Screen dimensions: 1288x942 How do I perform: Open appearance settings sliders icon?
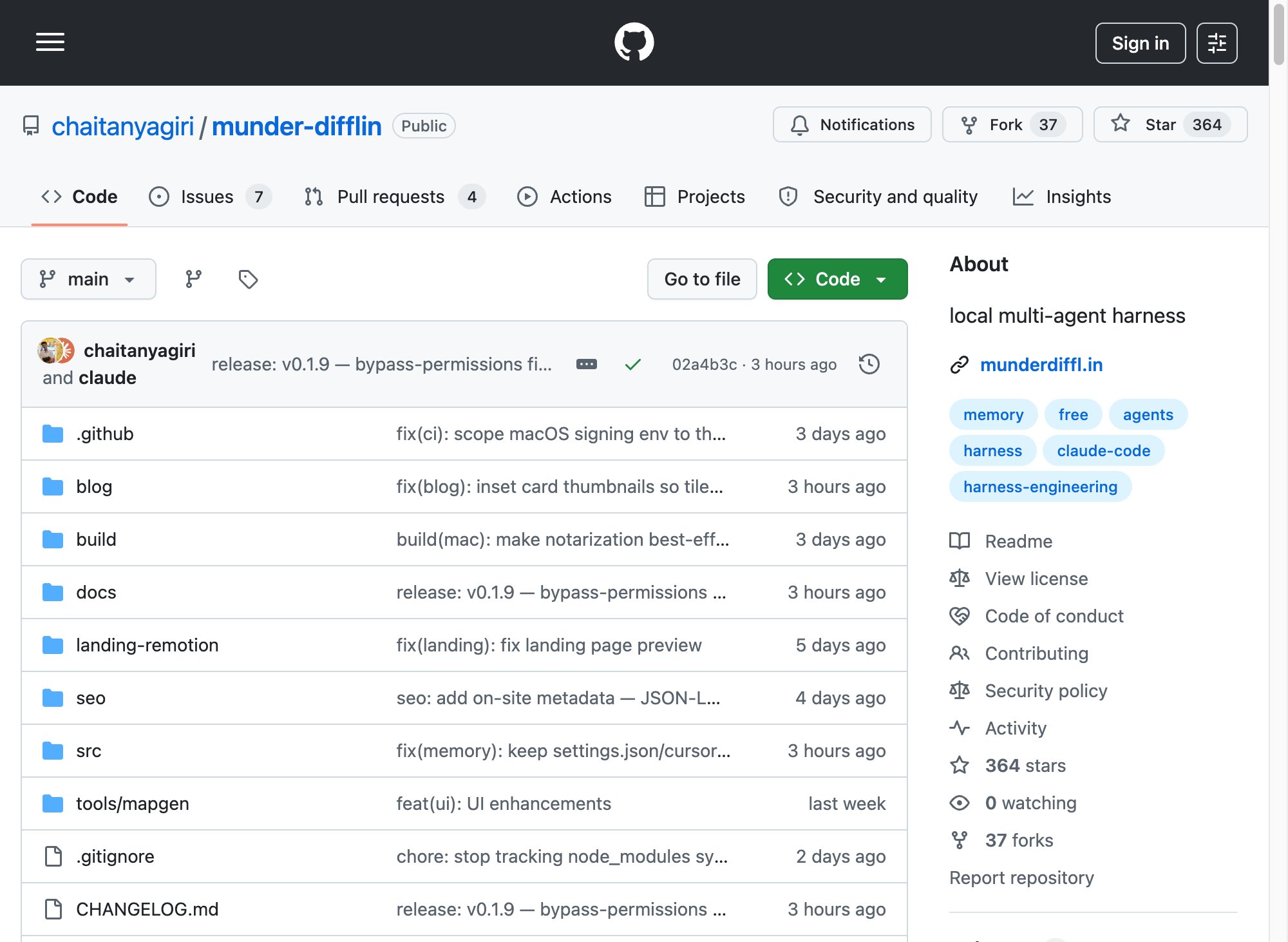tap(1217, 43)
